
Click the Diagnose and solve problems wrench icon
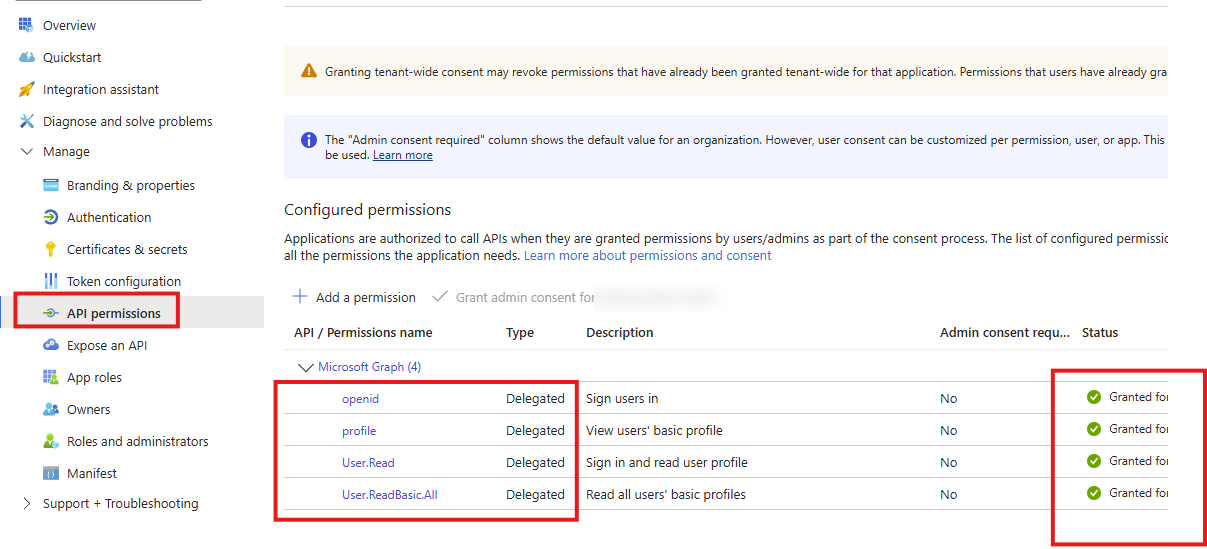26,121
